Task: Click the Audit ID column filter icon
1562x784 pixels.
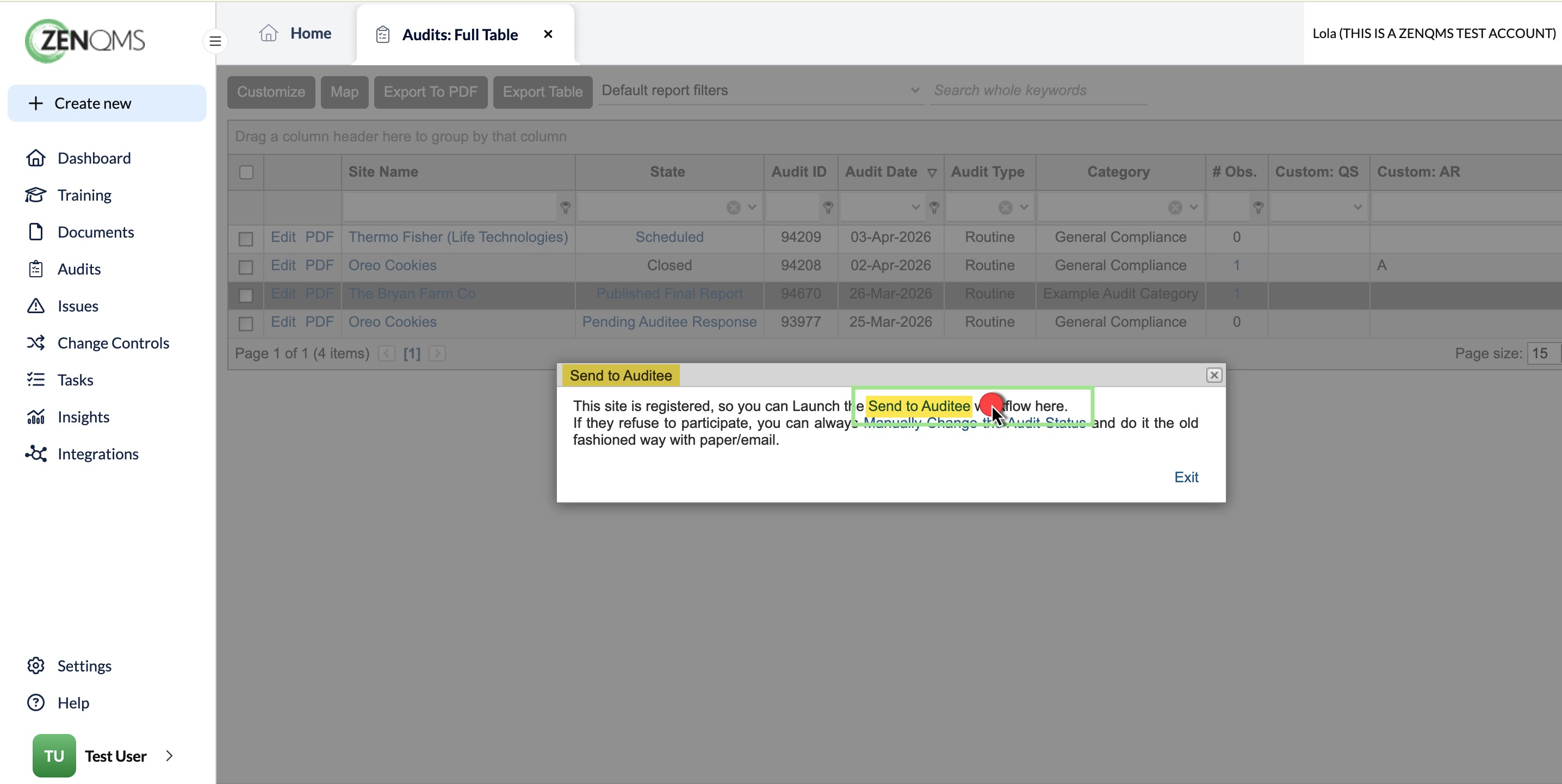Action: click(x=828, y=207)
